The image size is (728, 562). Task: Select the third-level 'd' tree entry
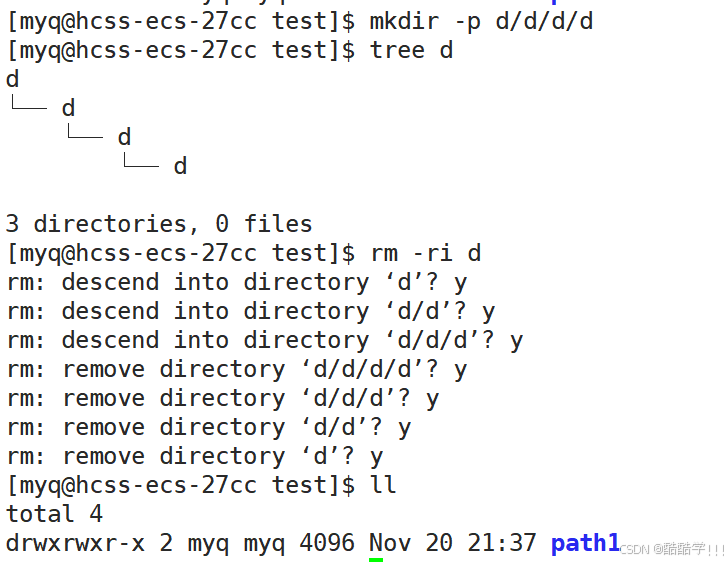(x=124, y=137)
